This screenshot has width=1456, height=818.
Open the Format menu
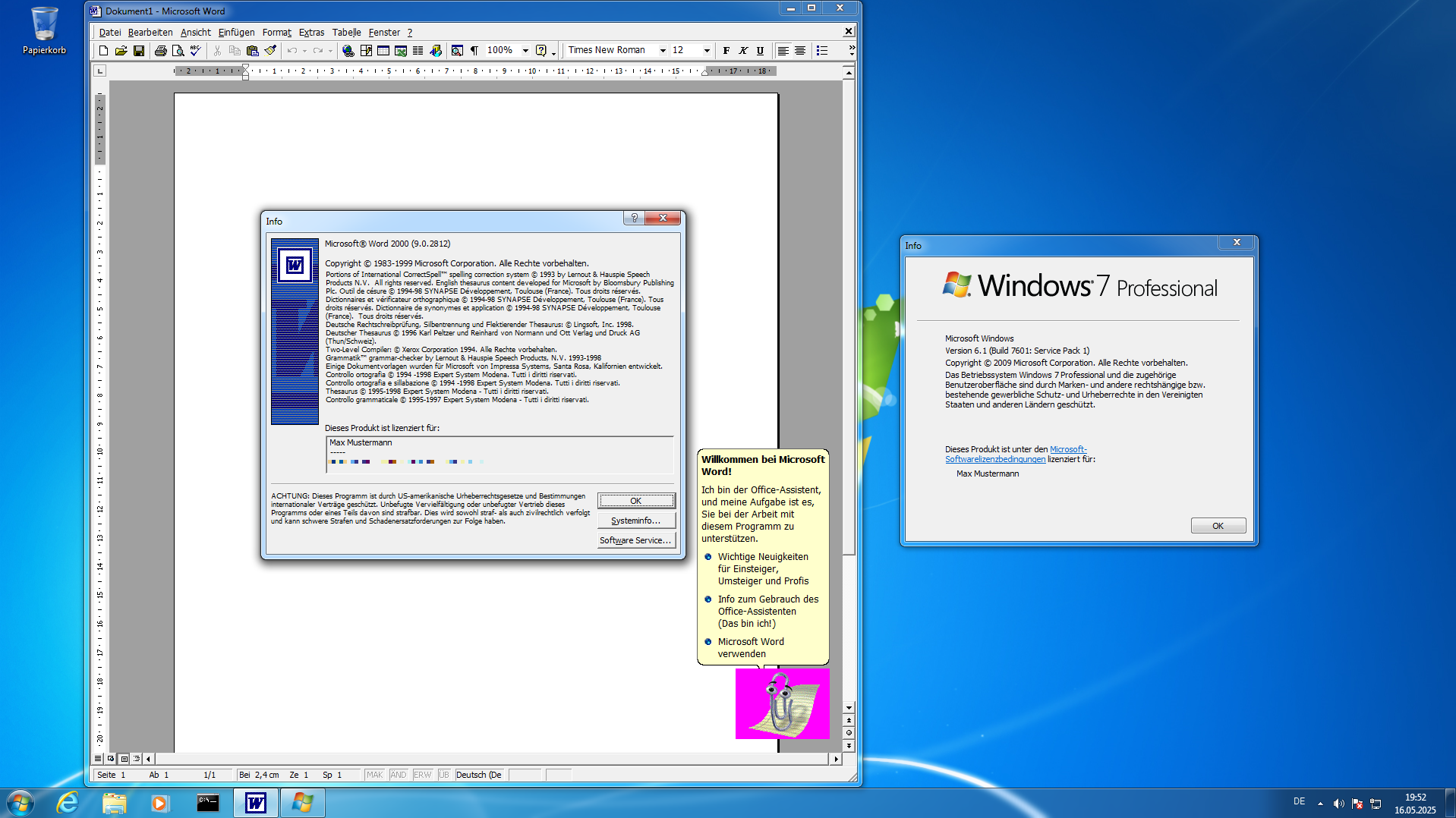276,32
